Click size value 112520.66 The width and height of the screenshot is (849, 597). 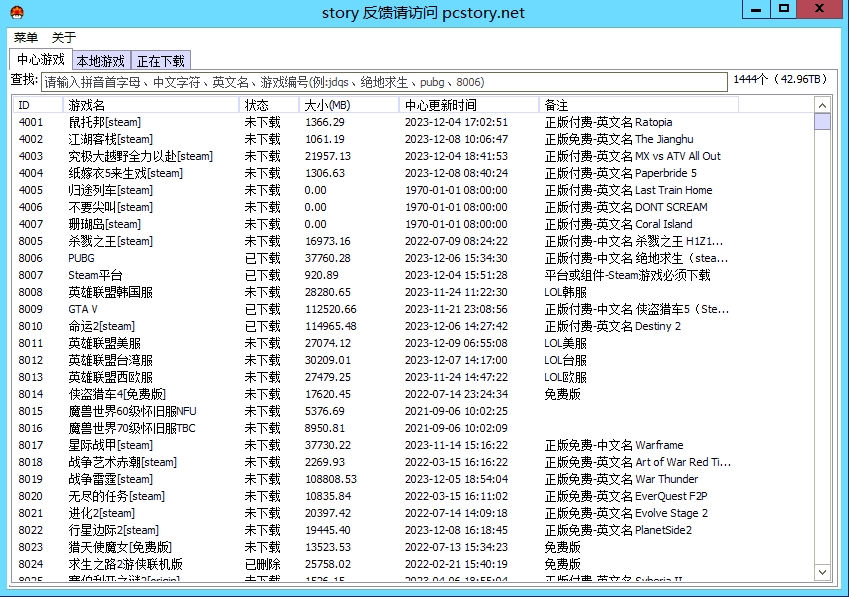330,310
